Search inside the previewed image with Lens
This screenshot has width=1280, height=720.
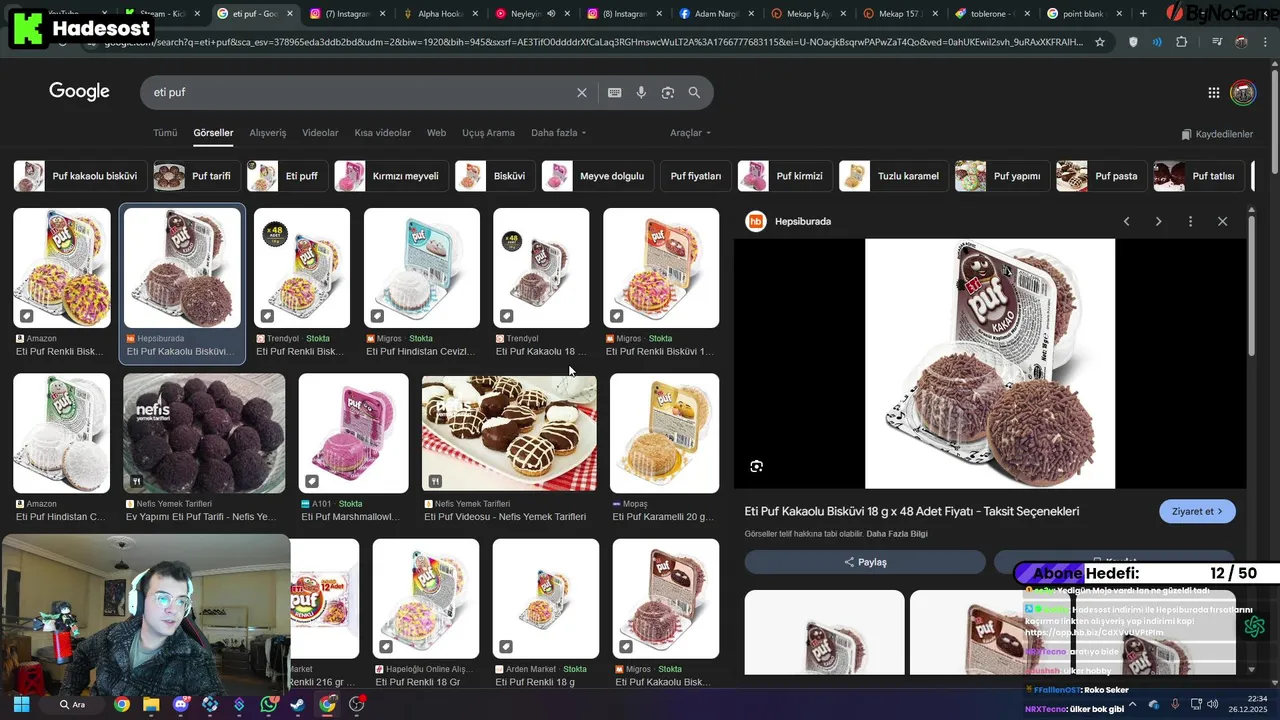[x=757, y=466]
